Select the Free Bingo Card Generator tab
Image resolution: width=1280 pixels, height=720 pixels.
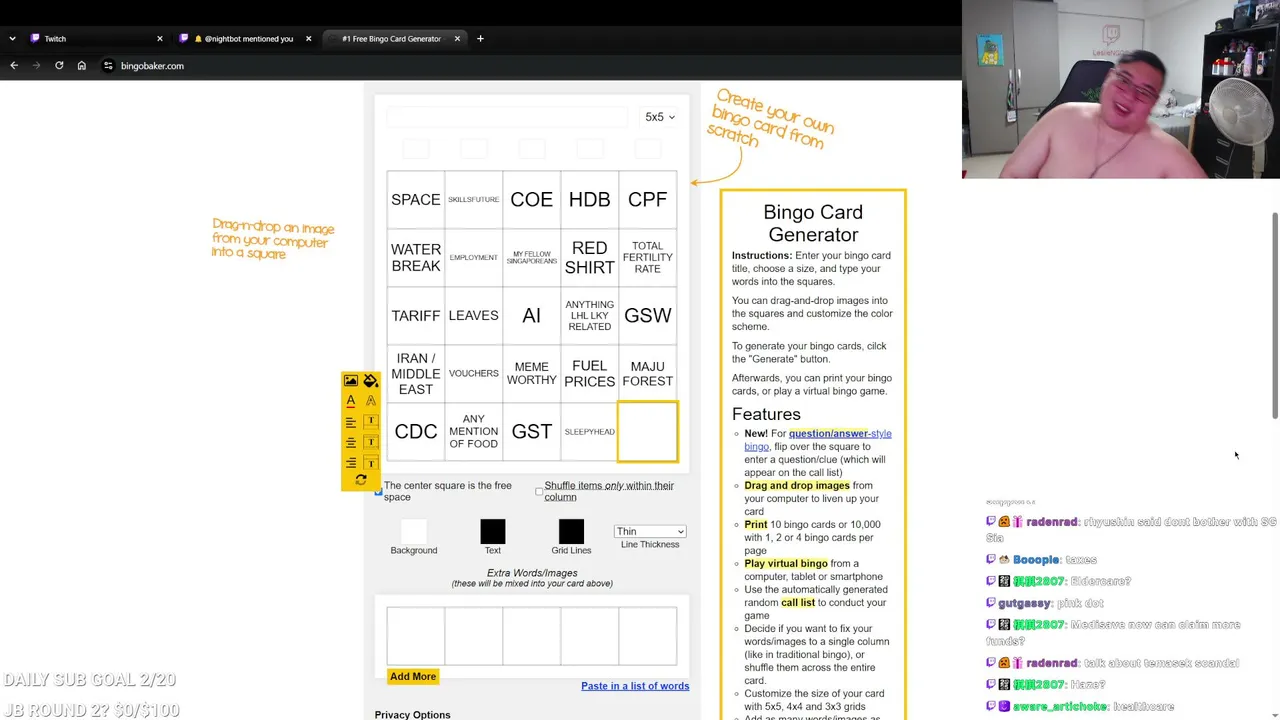[x=394, y=39]
